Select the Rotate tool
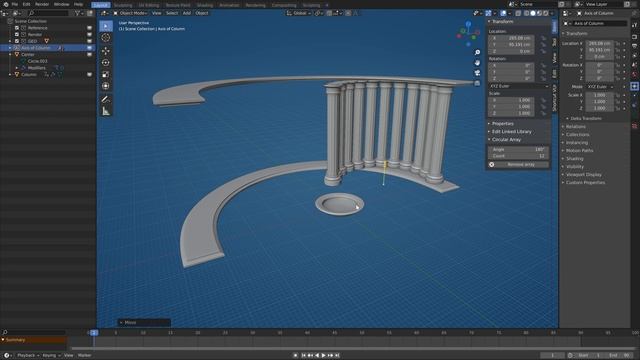Viewport: 640px width, 360px height. 106,63
